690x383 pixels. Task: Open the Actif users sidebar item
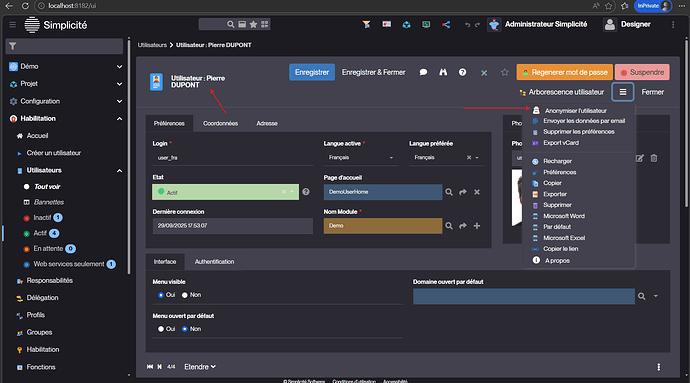coord(40,233)
